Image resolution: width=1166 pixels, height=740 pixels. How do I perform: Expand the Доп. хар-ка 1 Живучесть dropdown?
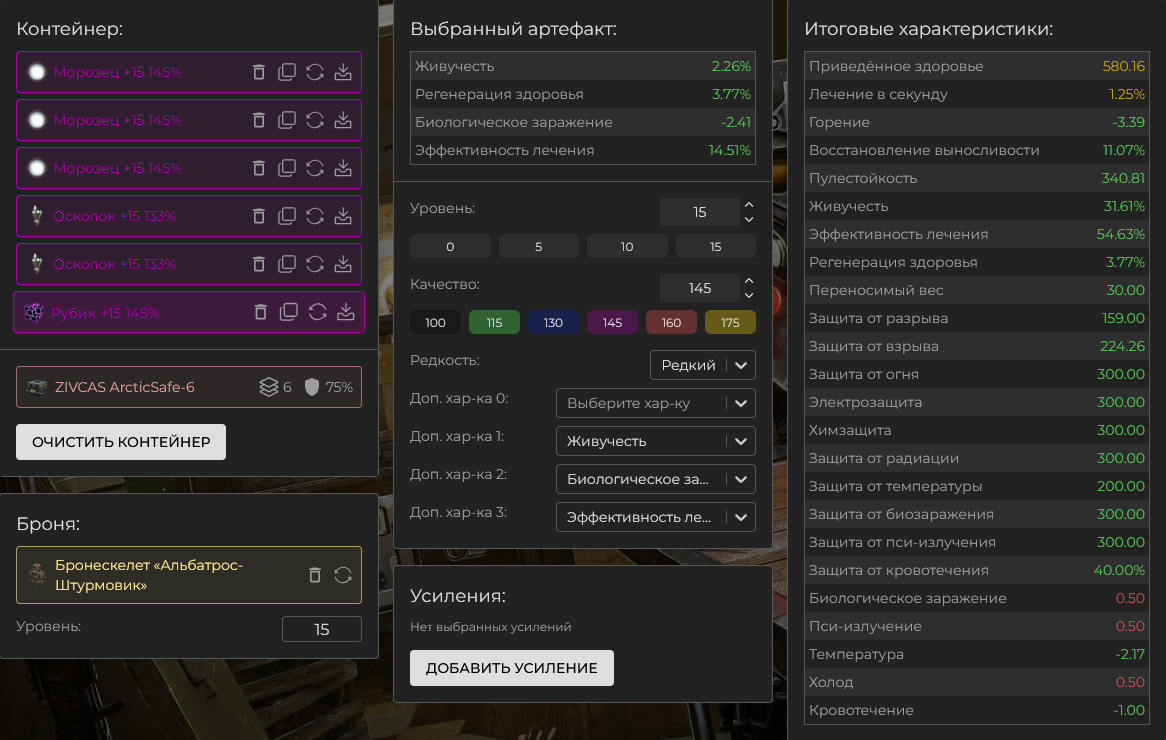pos(655,441)
